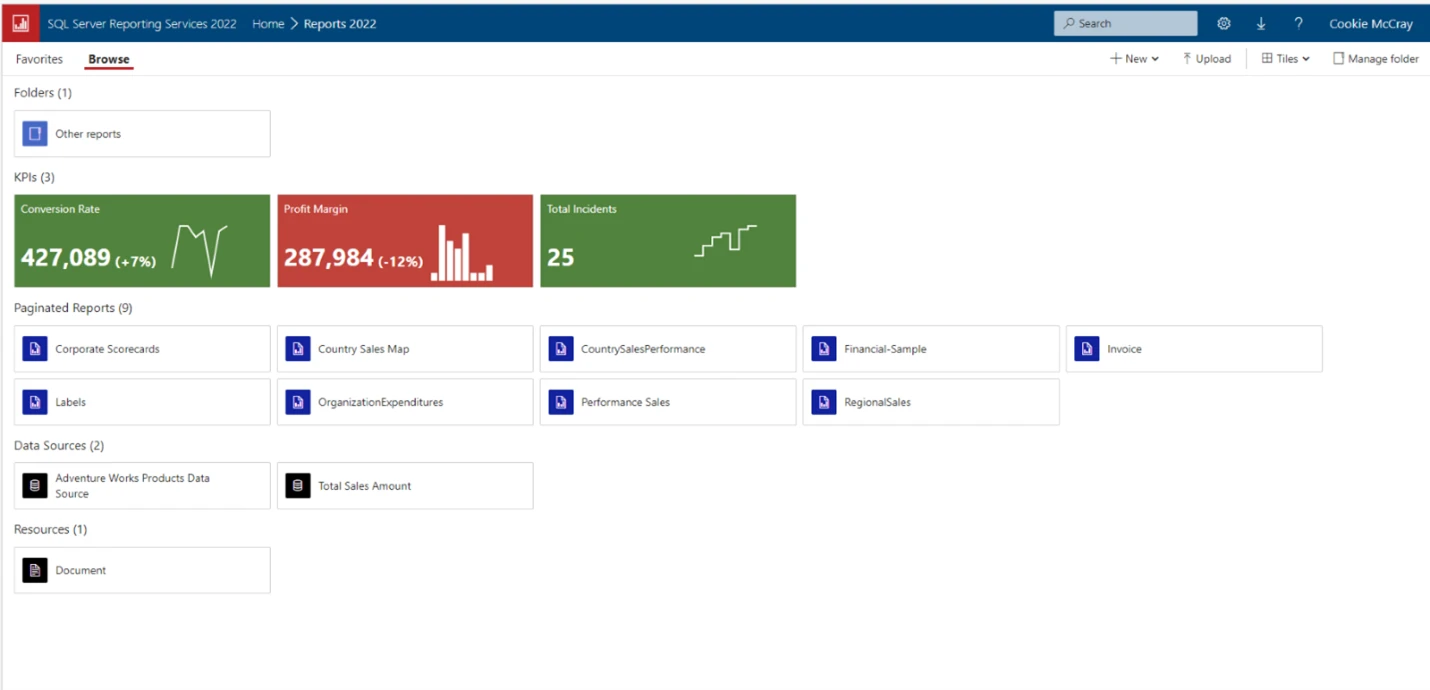Viewport: 1430px width, 690px height.
Task: Click the Document resource file icon
Action: (35, 570)
